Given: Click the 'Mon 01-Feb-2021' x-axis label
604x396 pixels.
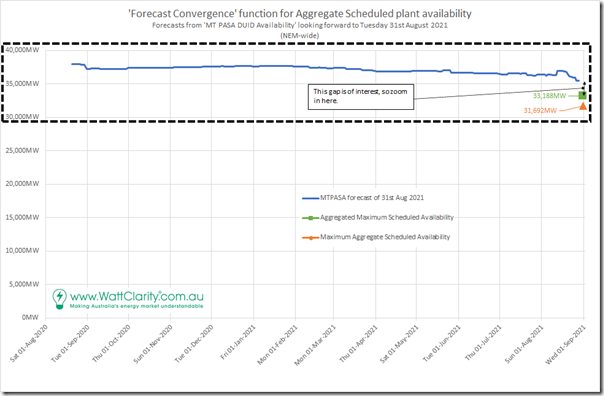Looking at the screenshot, I should point(277,344).
